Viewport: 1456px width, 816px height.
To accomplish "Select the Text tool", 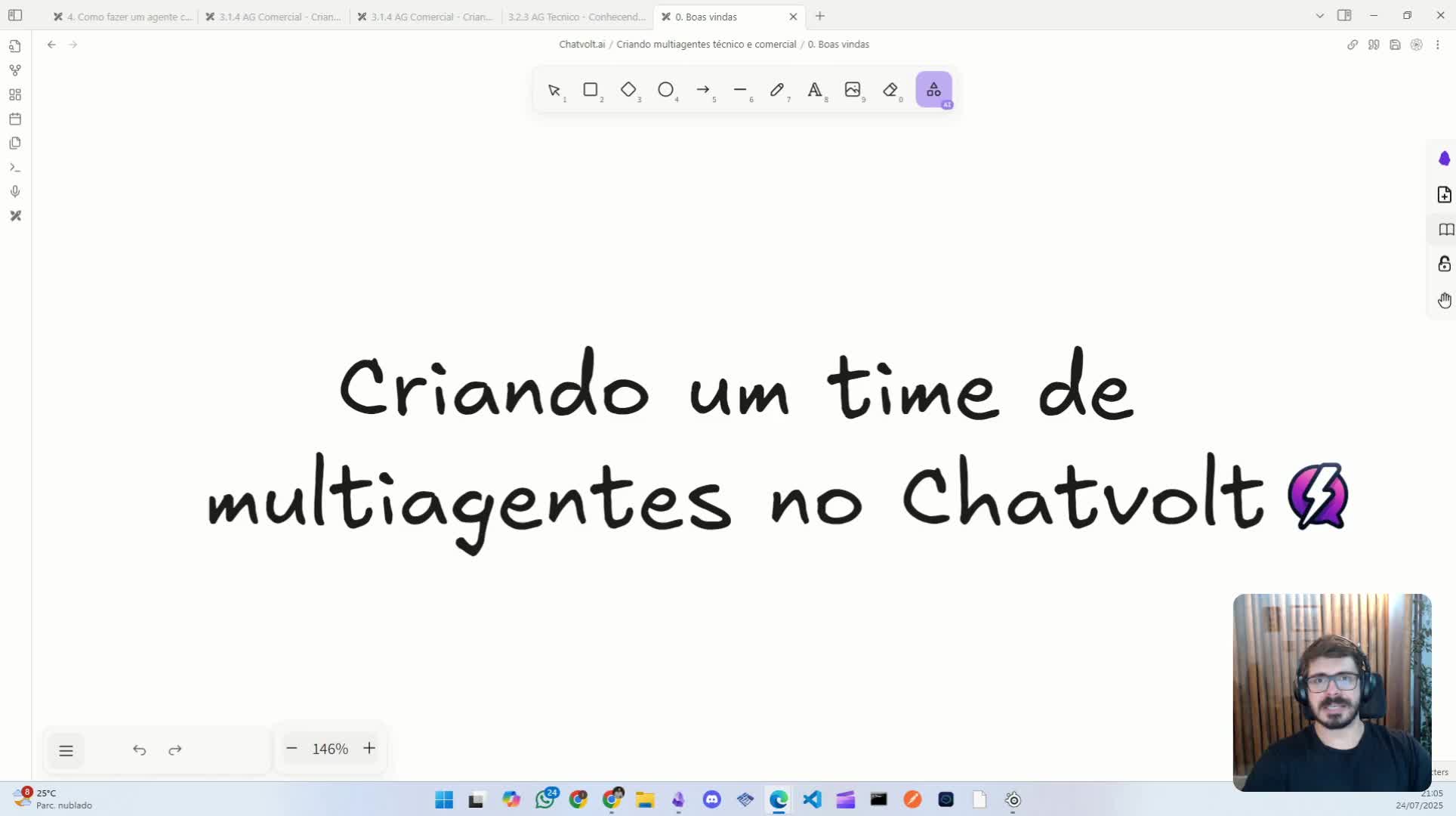I will click(815, 90).
